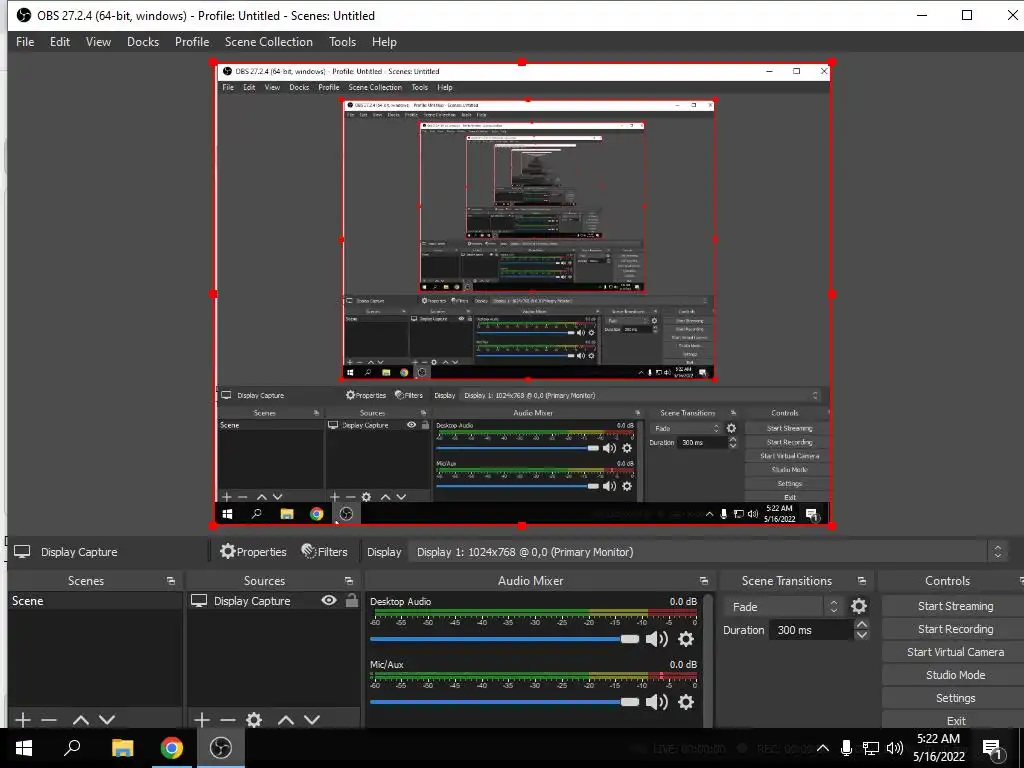Click the Desktop Audio level meter
The height and width of the screenshot is (768, 1024).
(x=536, y=614)
